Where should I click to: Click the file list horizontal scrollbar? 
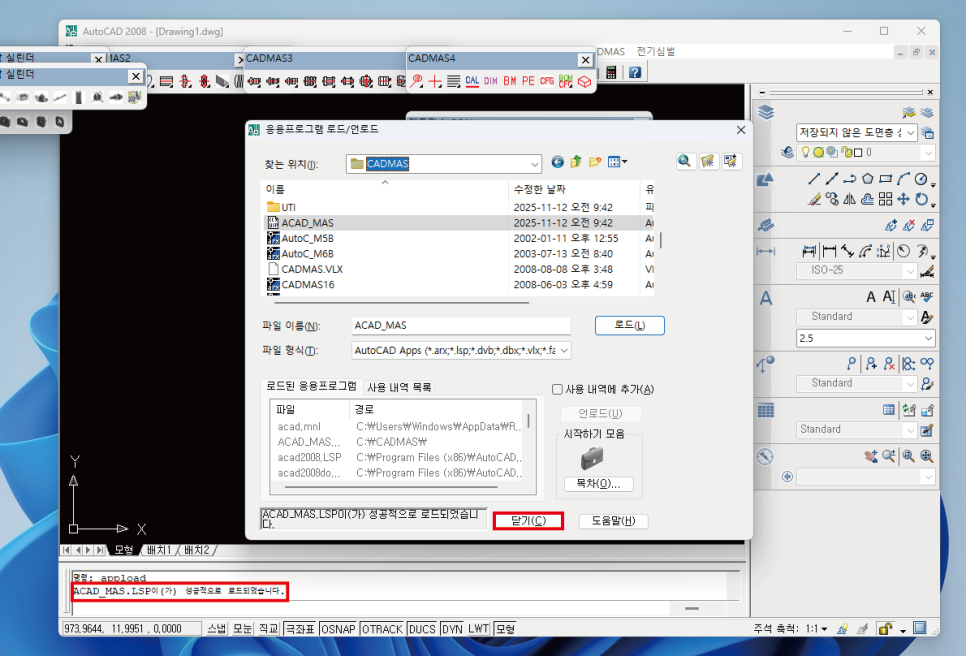coord(402,302)
